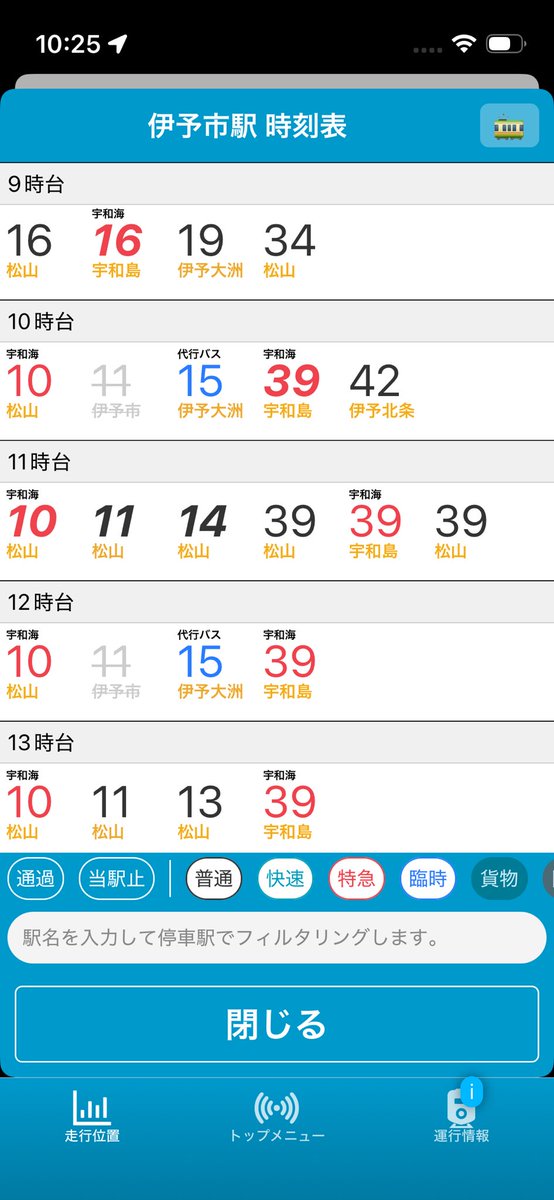The height and width of the screenshot is (1200, 554).
Task: Select 13:39 宇和海 to 宇和島
Action: [x=290, y=804]
